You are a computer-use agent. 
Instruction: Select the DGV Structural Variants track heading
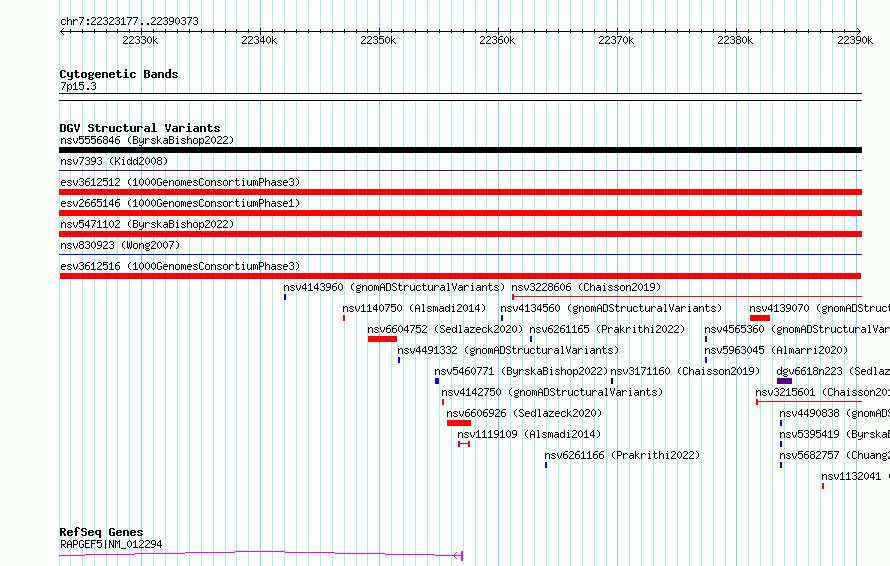[x=140, y=128]
